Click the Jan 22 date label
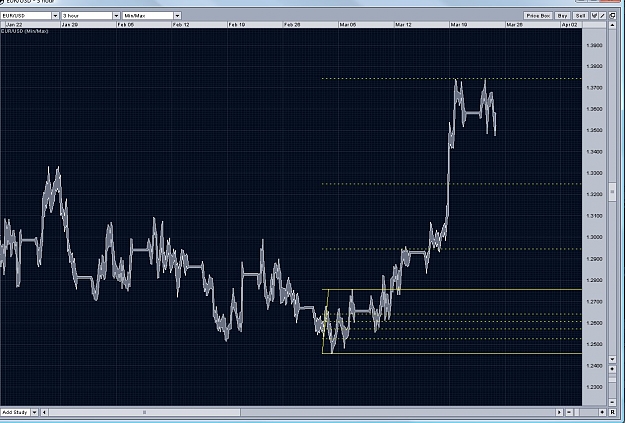Screen dimensions: 625x423 pos(14,25)
